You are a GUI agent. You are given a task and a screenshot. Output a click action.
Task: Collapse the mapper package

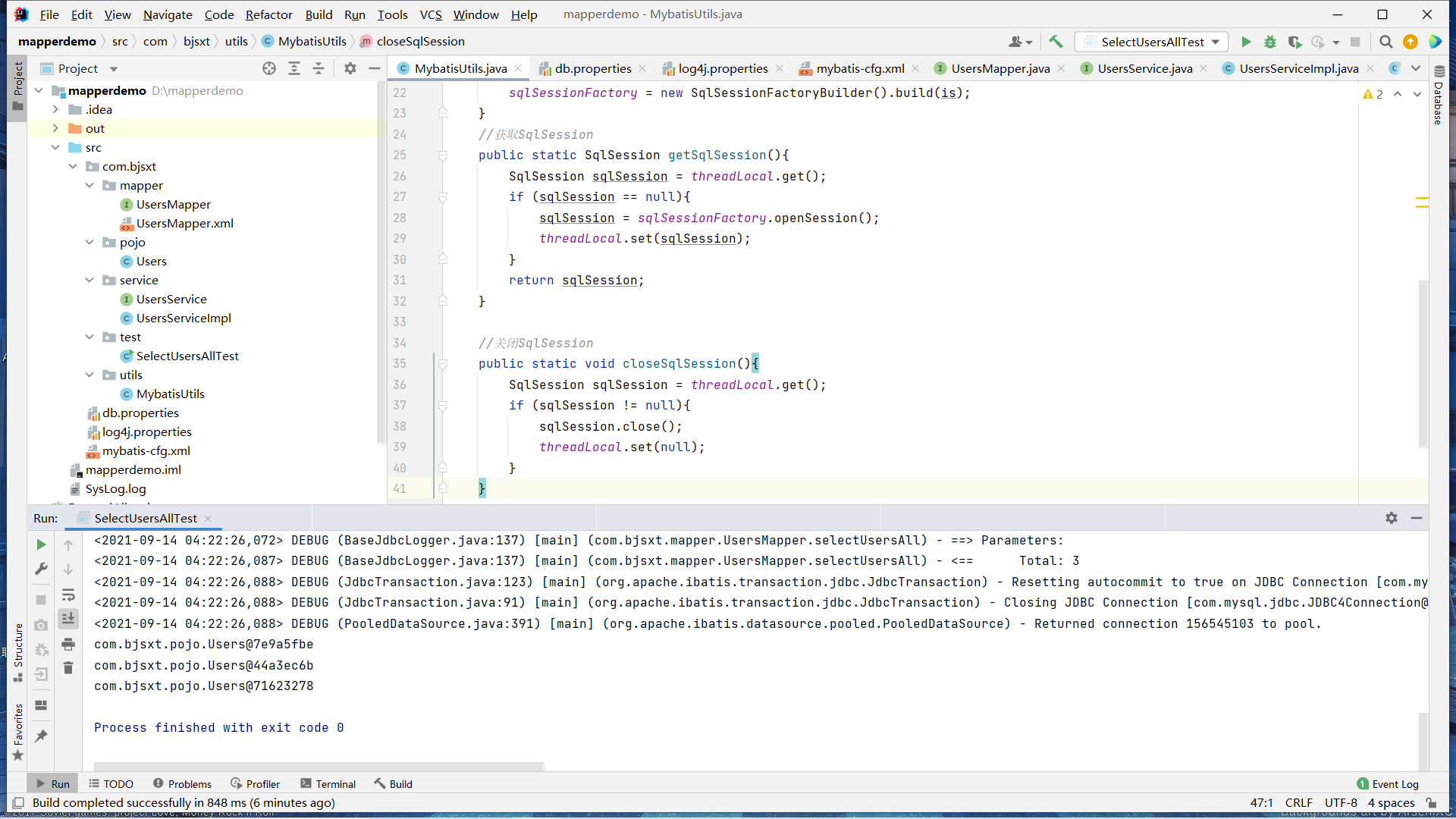click(89, 185)
